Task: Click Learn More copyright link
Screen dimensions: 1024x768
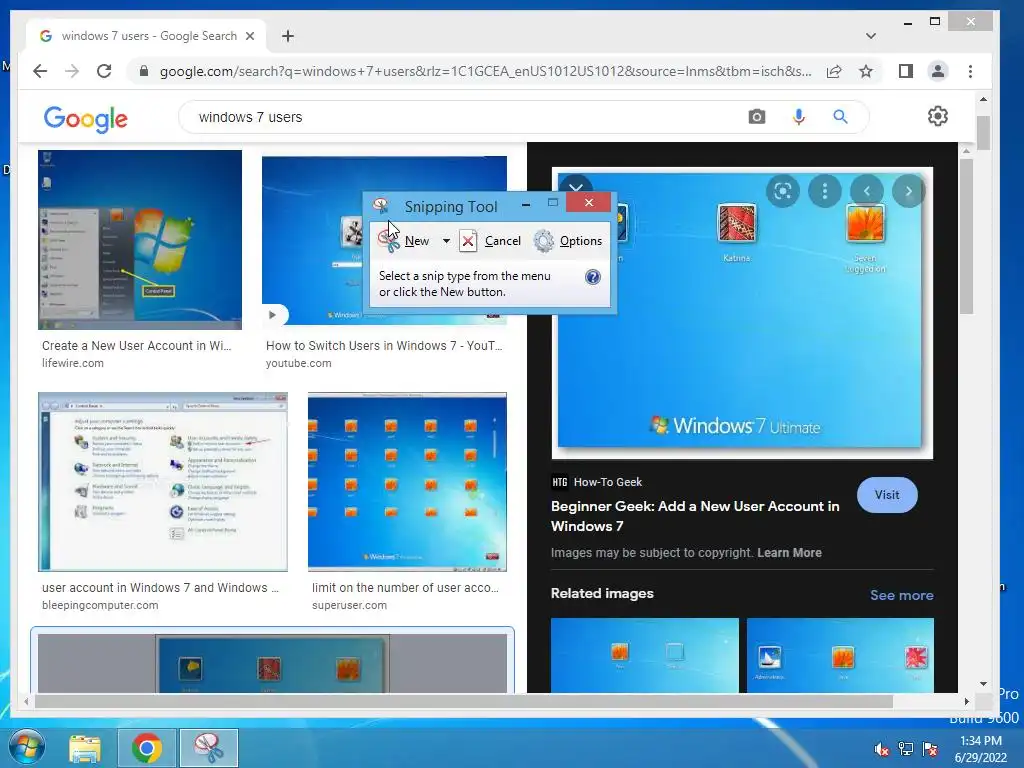Action: (x=789, y=552)
